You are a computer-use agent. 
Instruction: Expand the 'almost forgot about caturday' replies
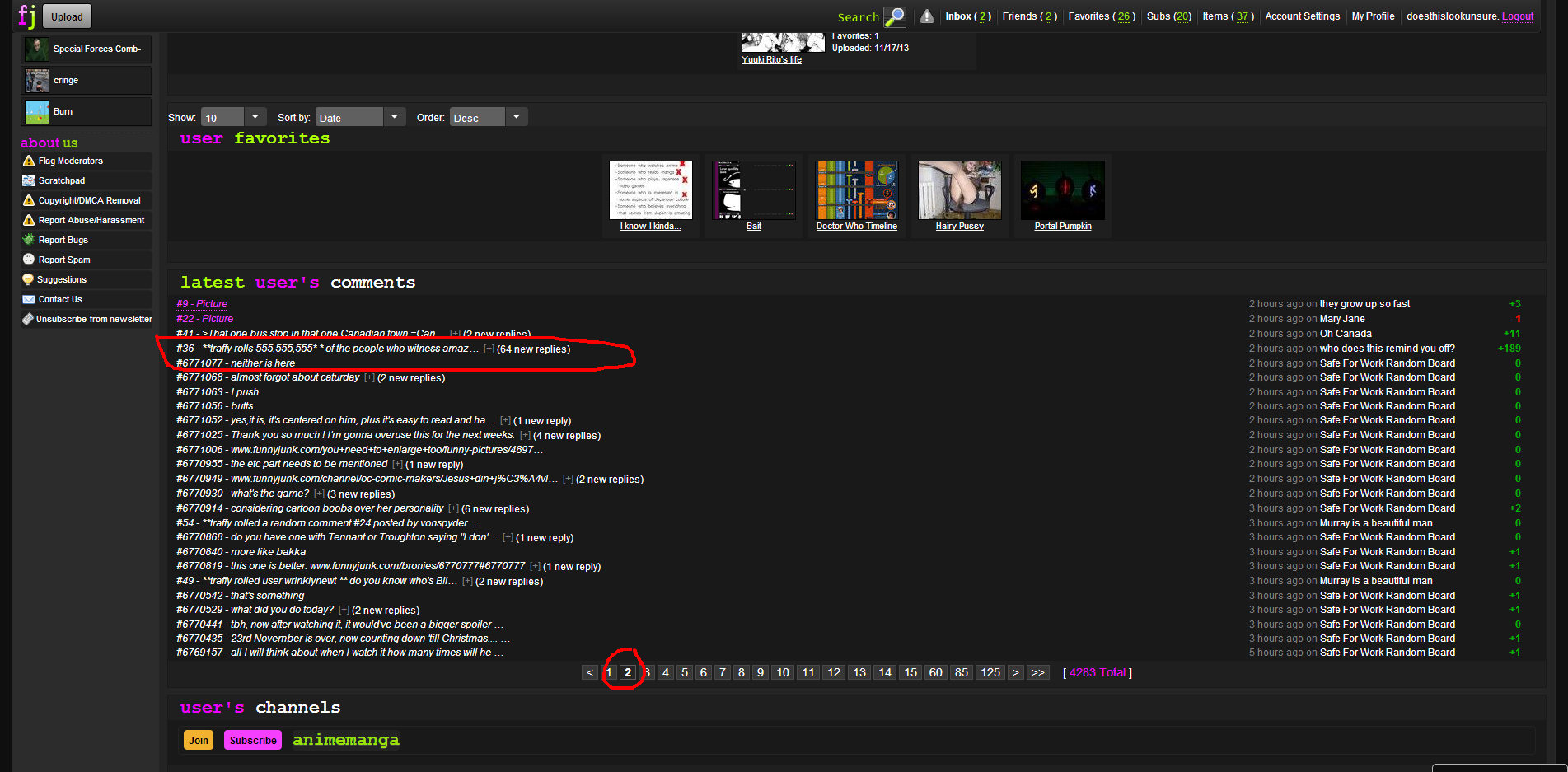point(369,378)
